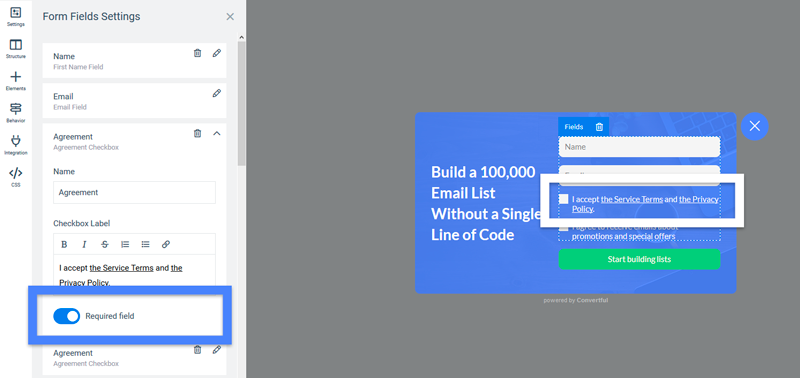Viewport: 800px width, 378px height.
Task: Check the promotions emails checkbox in popup
Action: (x=563, y=228)
